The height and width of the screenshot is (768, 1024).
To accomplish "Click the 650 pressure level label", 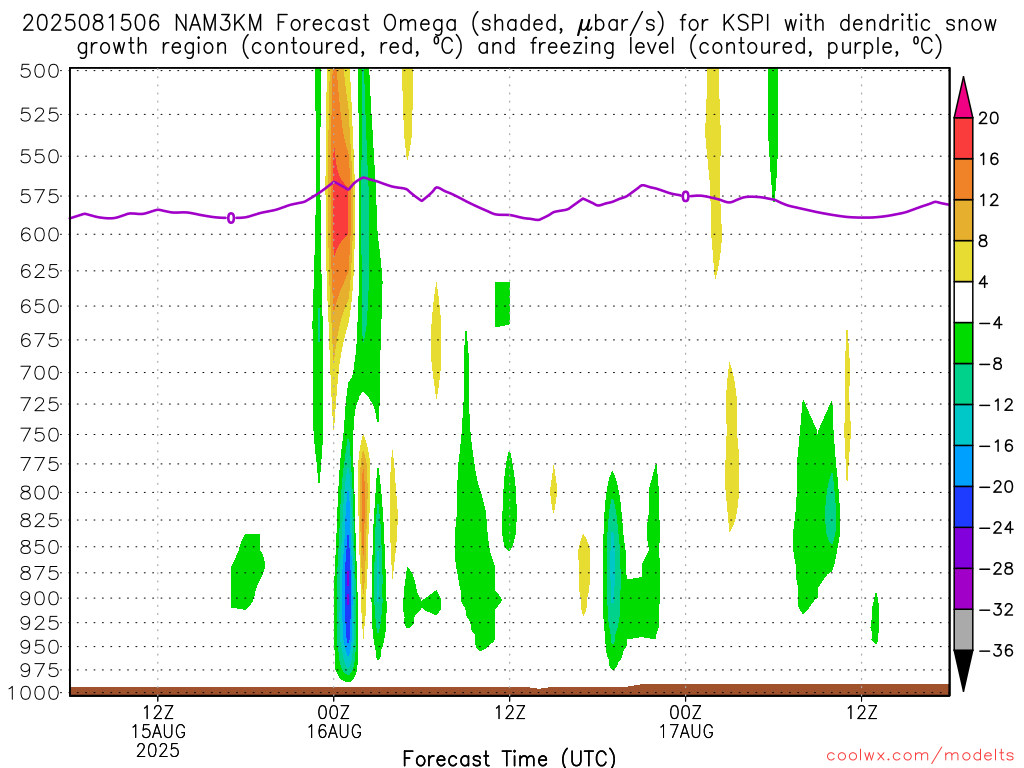I will pyautogui.click(x=40, y=306).
